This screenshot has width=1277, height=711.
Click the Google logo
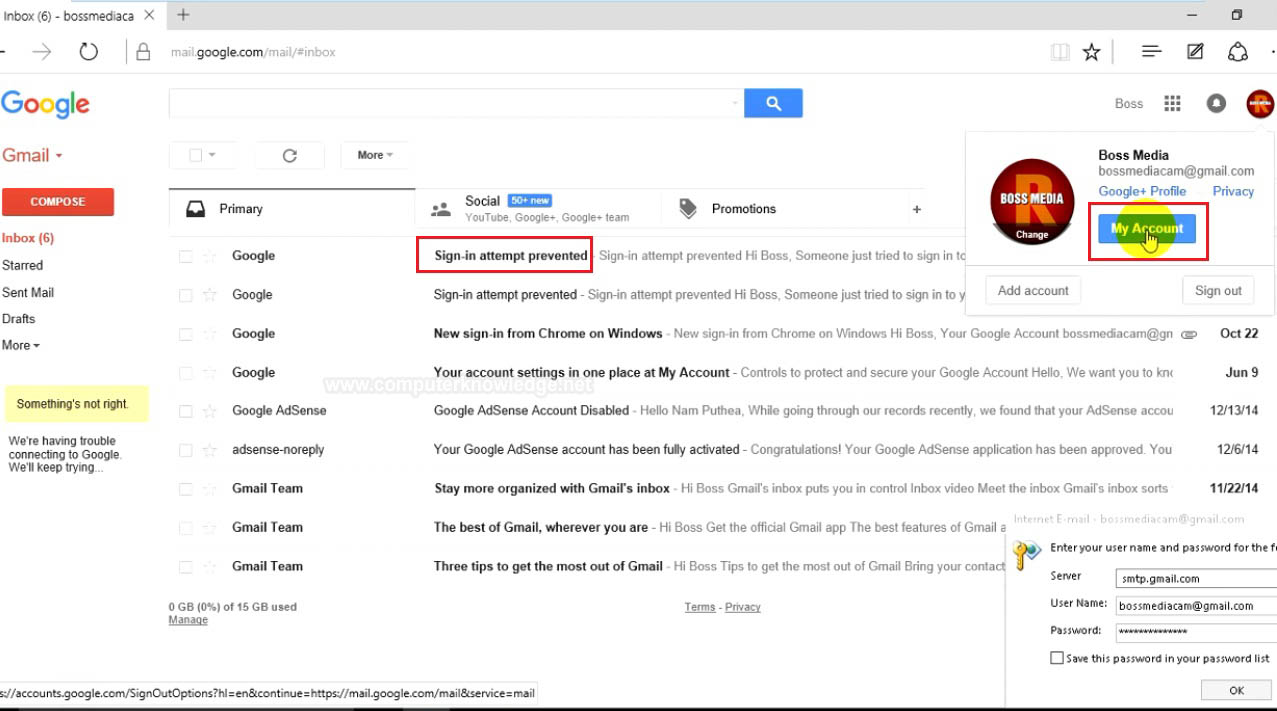45,104
